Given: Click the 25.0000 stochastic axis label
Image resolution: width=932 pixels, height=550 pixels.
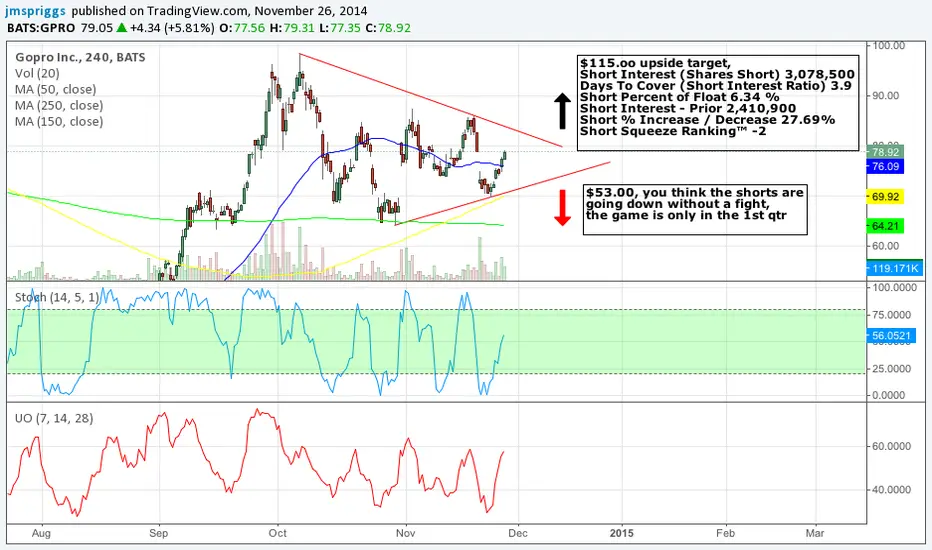Looking at the screenshot, I should [891, 369].
